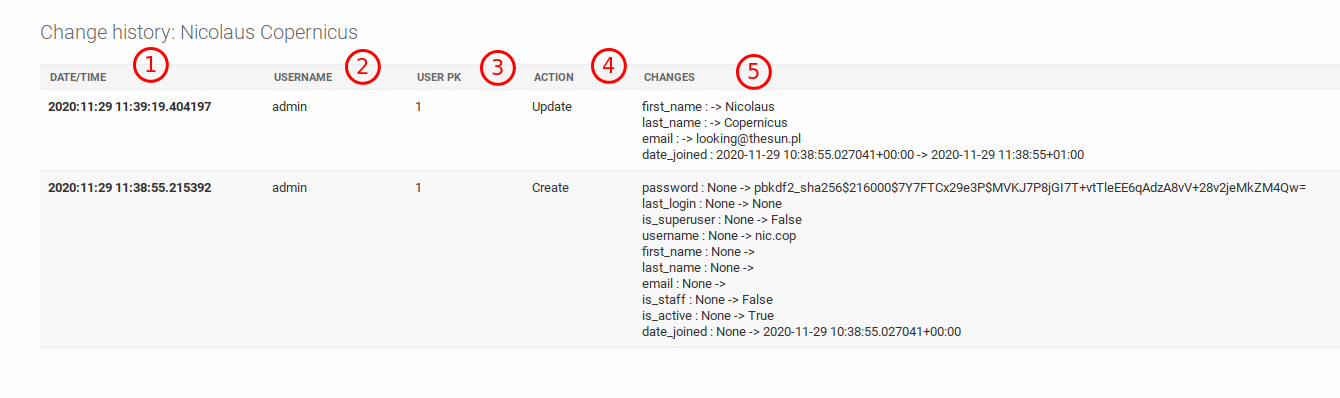Screen dimensions: 1340x398
Task: Click date_joined change in Update row
Action: [863, 154]
